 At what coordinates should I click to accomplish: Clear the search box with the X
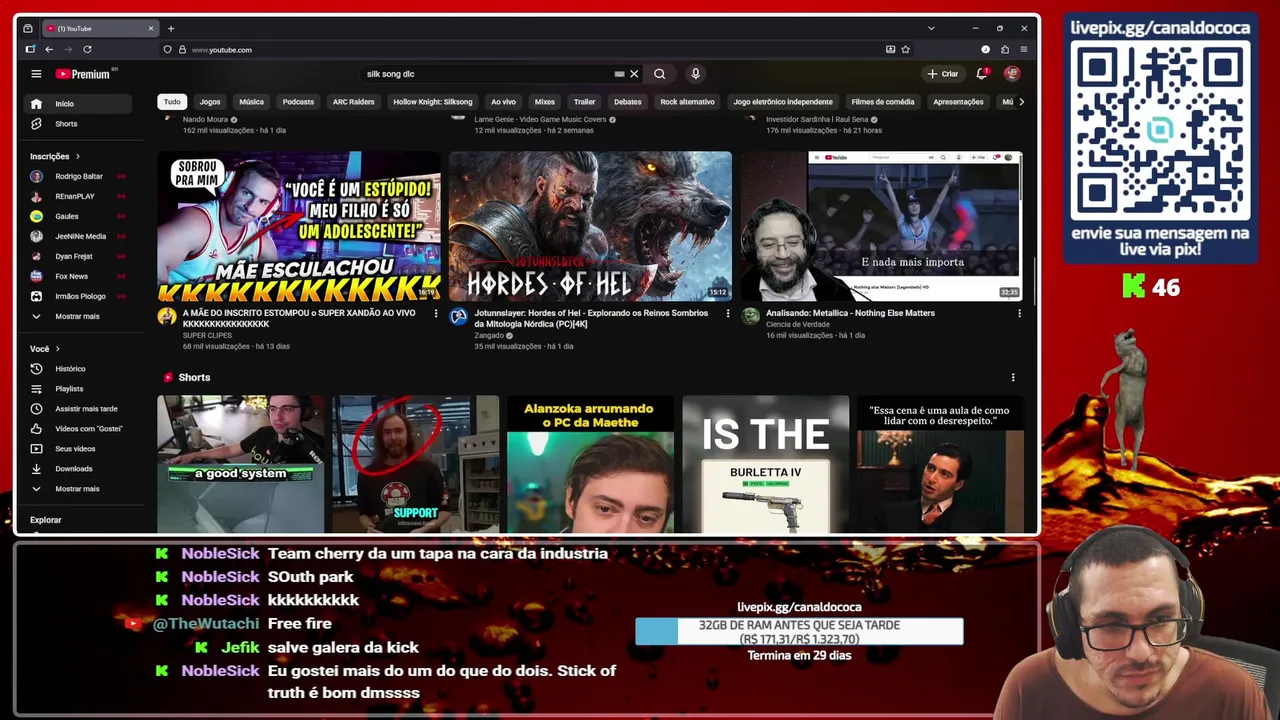pyautogui.click(x=634, y=74)
